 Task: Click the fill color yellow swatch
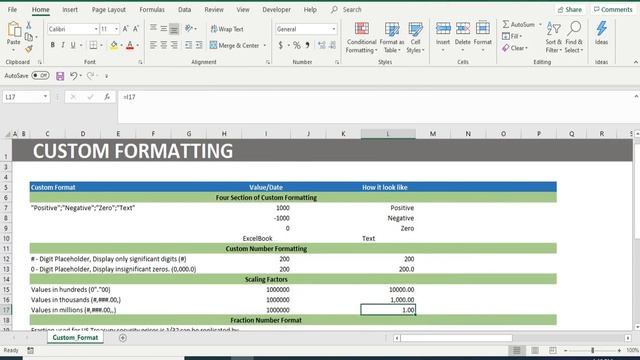pos(113,45)
